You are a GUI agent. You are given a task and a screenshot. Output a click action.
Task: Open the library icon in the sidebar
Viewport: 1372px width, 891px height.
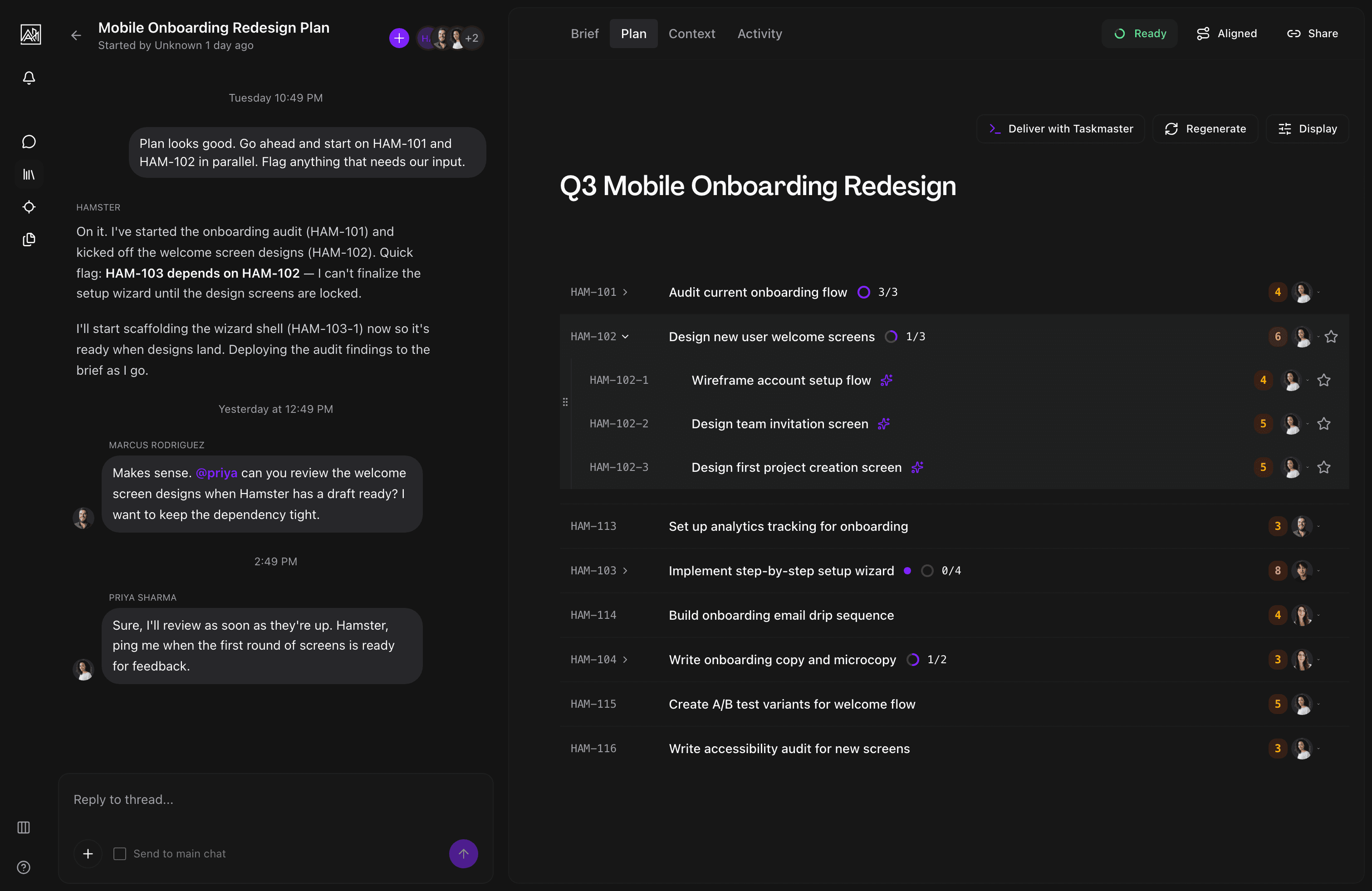[x=28, y=174]
